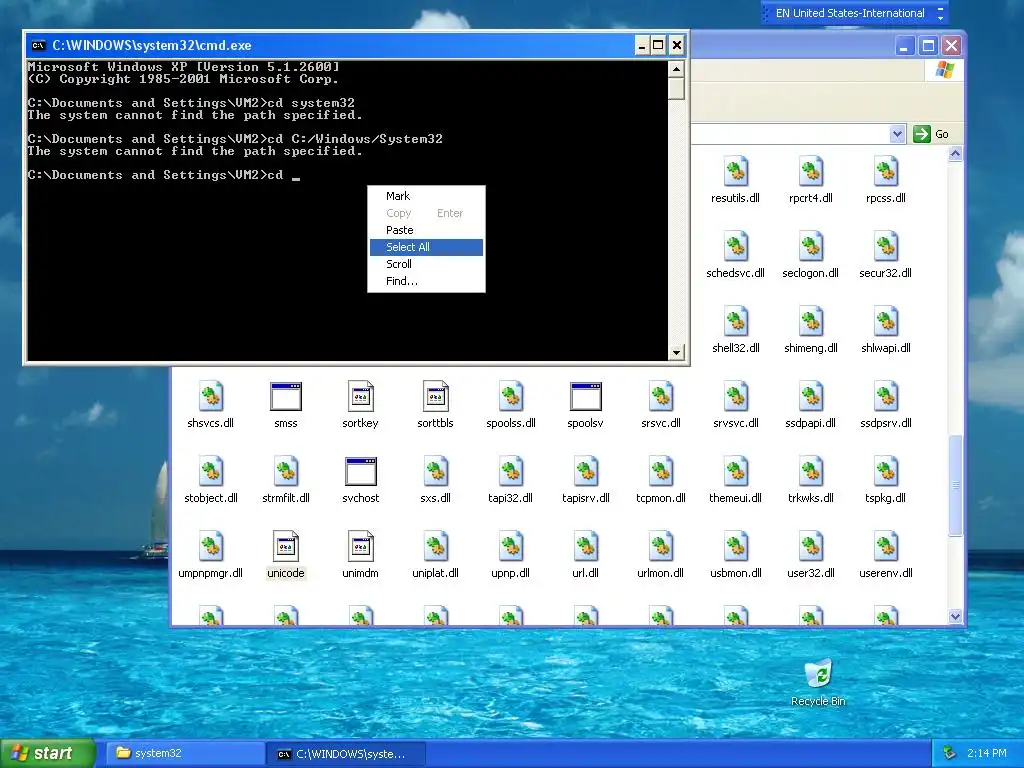1024x768 pixels.
Task: Select the spoolss.dll file icon
Action: [x=511, y=396]
